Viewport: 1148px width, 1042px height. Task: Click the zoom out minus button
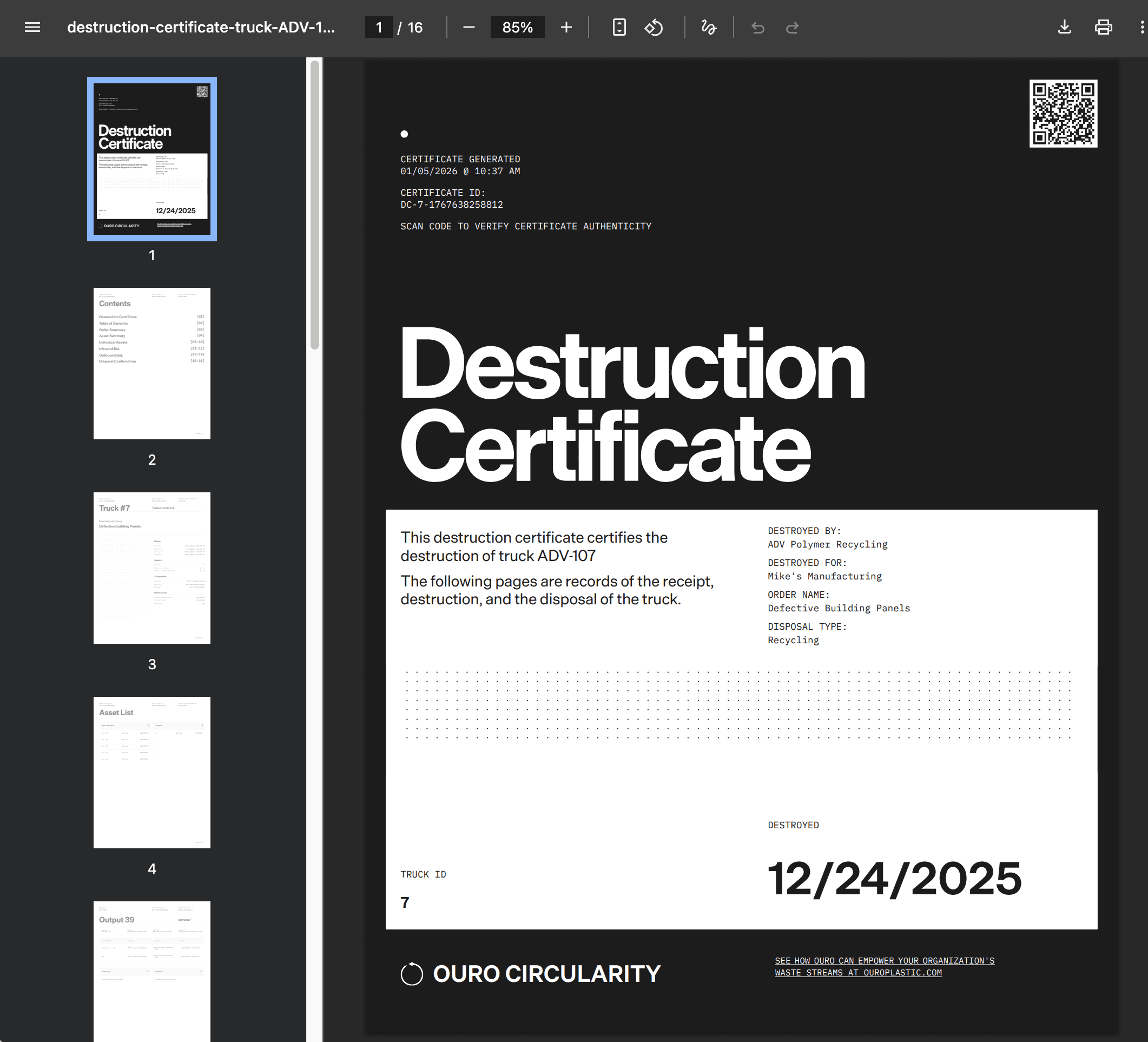(469, 28)
